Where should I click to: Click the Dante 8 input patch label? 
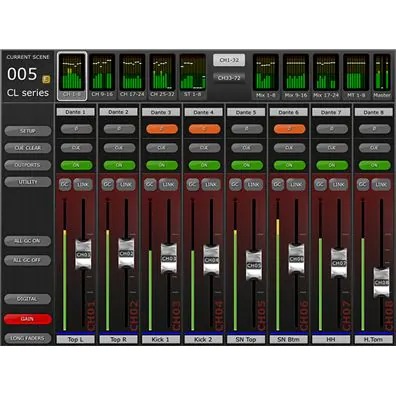(x=374, y=112)
